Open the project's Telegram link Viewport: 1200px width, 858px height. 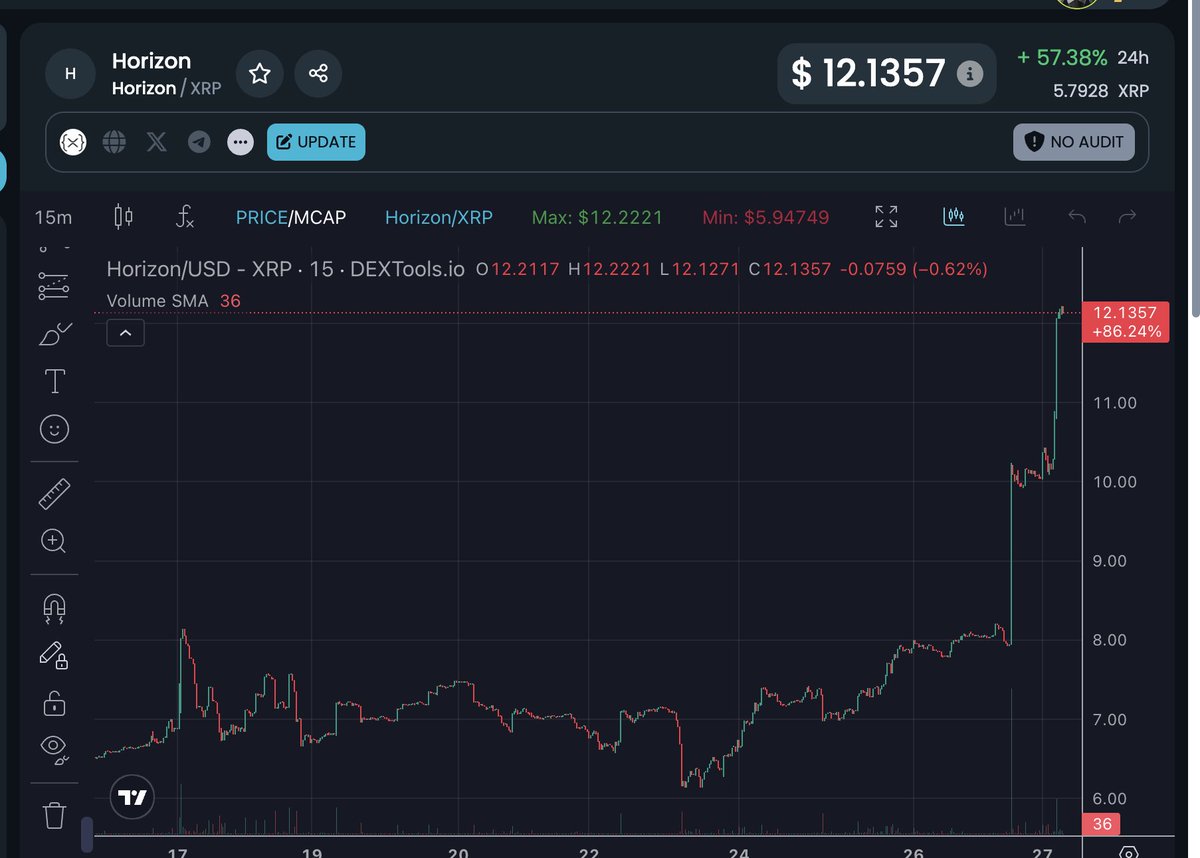199,142
